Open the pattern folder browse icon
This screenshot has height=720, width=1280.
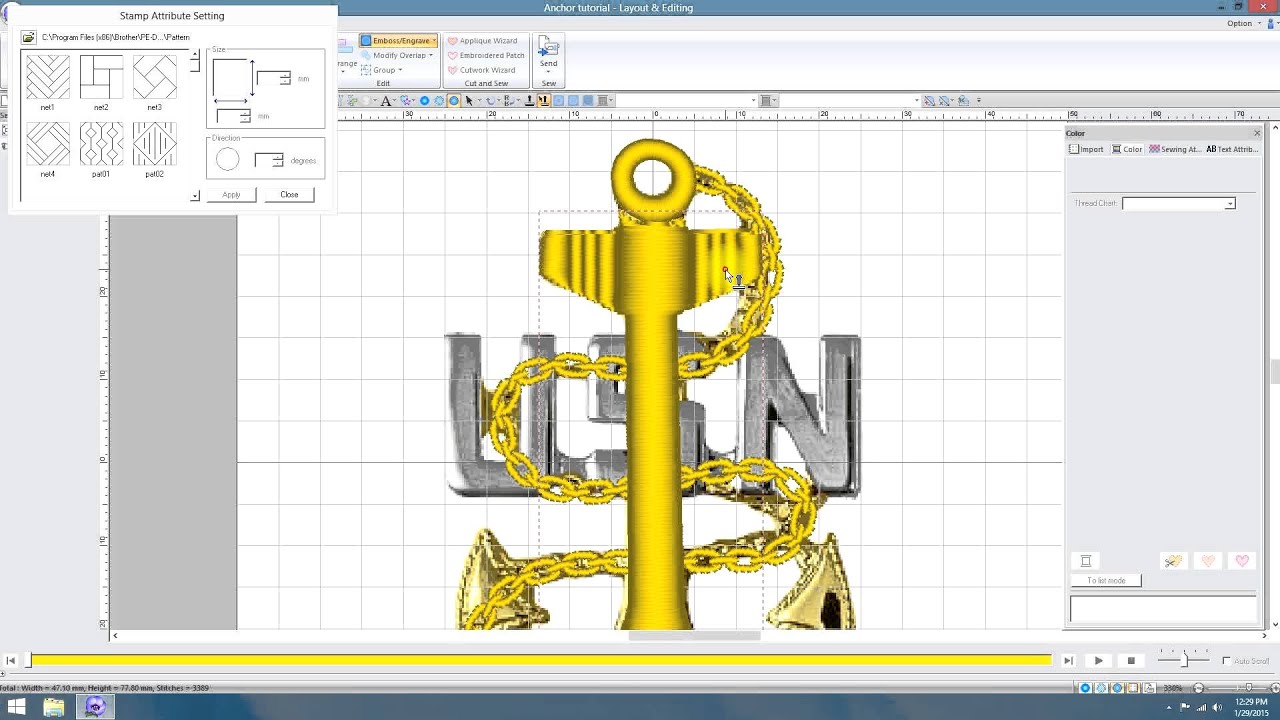[x=28, y=37]
